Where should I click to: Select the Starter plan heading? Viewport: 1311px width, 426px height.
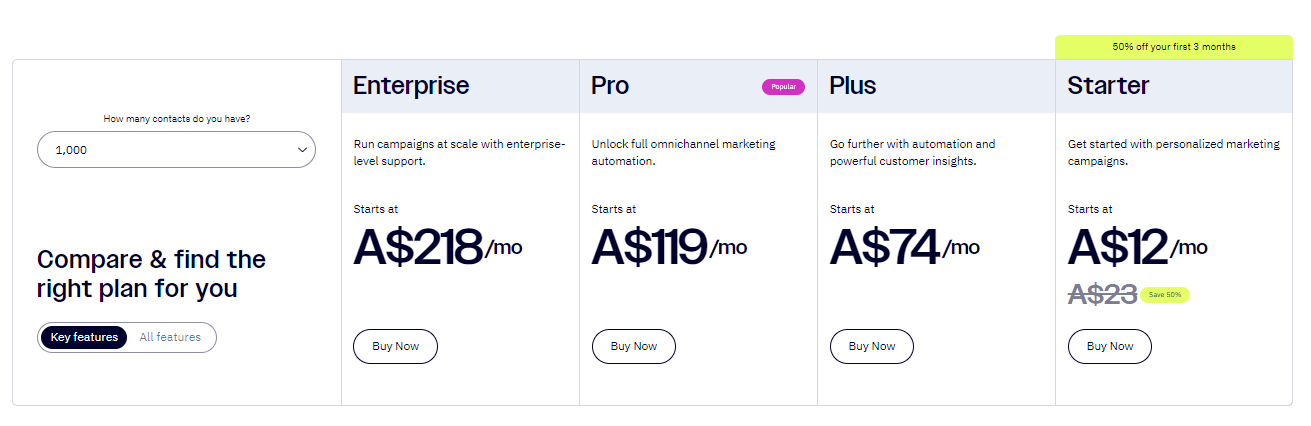point(1108,86)
